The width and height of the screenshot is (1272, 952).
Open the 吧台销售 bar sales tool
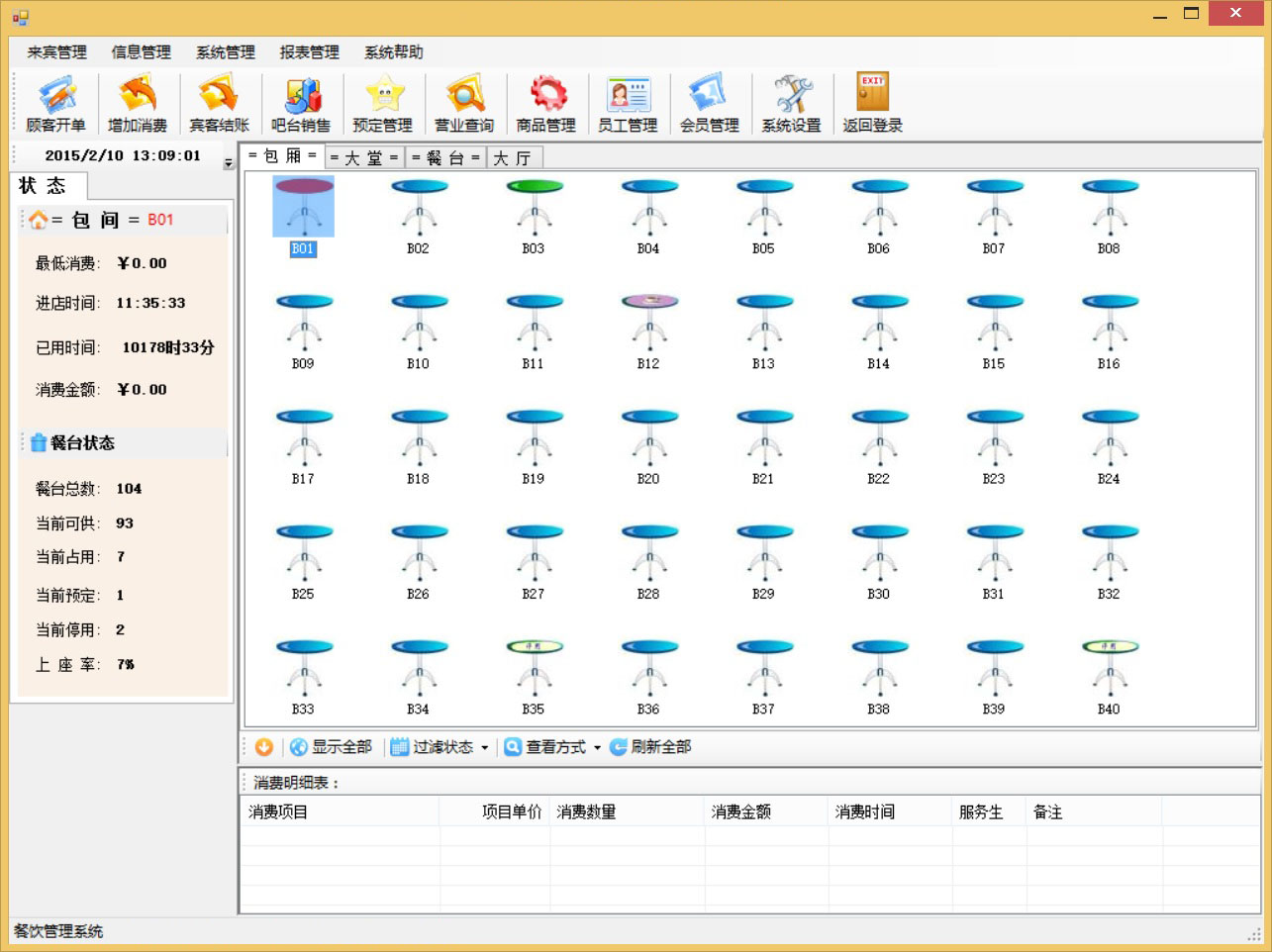coord(300,102)
